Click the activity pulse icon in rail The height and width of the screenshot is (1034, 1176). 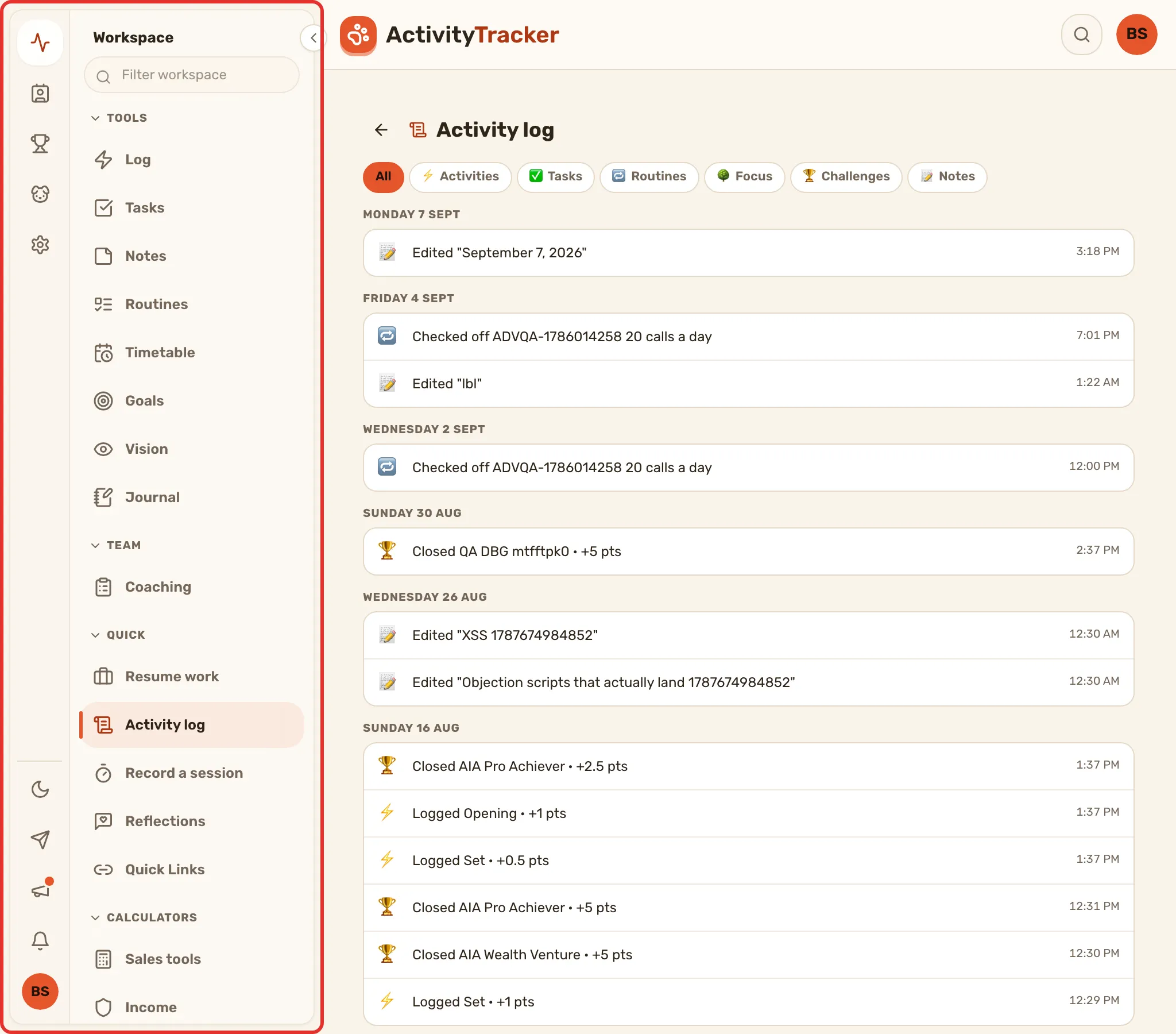pos(40,42)
